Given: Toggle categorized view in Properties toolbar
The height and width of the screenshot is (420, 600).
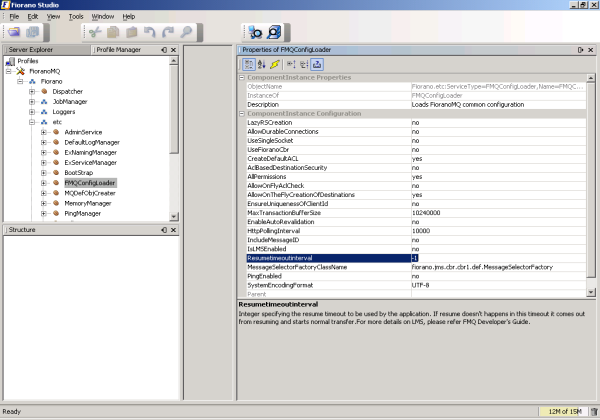Looking at the screenshot, I should click(x=249, y=64).
